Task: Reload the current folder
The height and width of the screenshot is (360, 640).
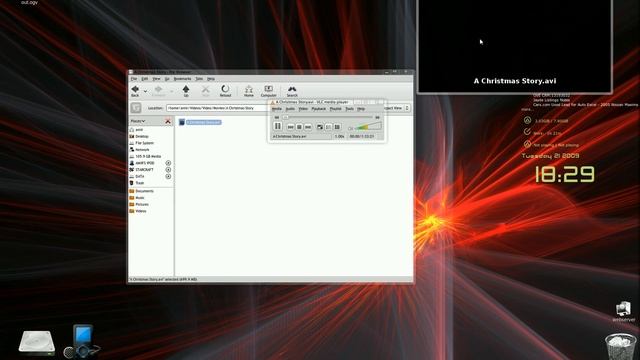Action: tap(225, 91)
